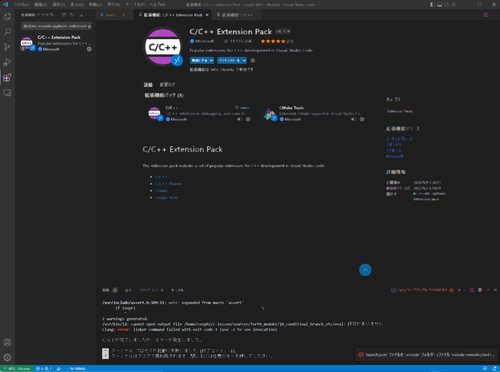Click the filter extensions funnel icon
The height and width of the screenshot is (372, 500).
coord(64,15)
